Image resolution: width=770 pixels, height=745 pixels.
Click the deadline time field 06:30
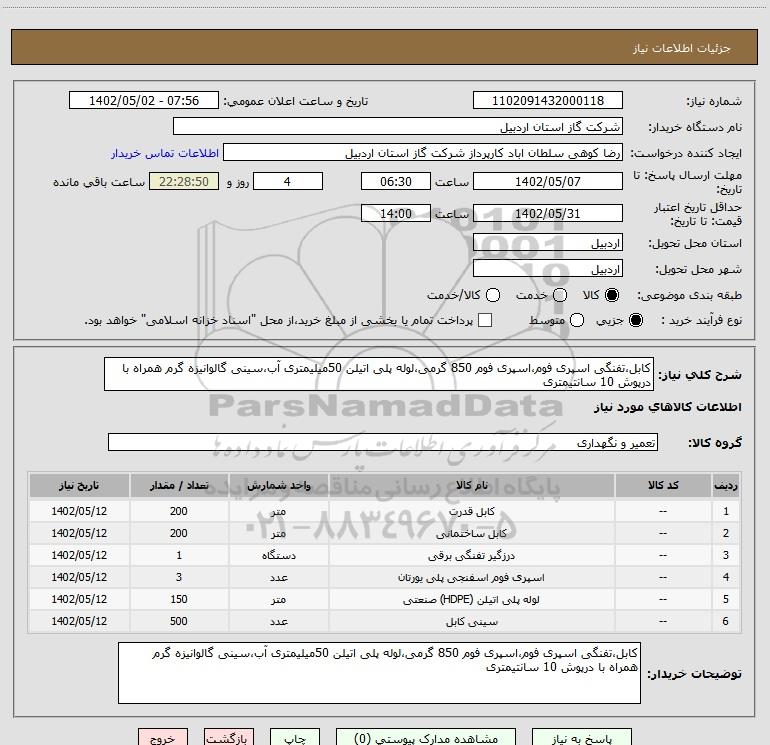tap(396, 182)
